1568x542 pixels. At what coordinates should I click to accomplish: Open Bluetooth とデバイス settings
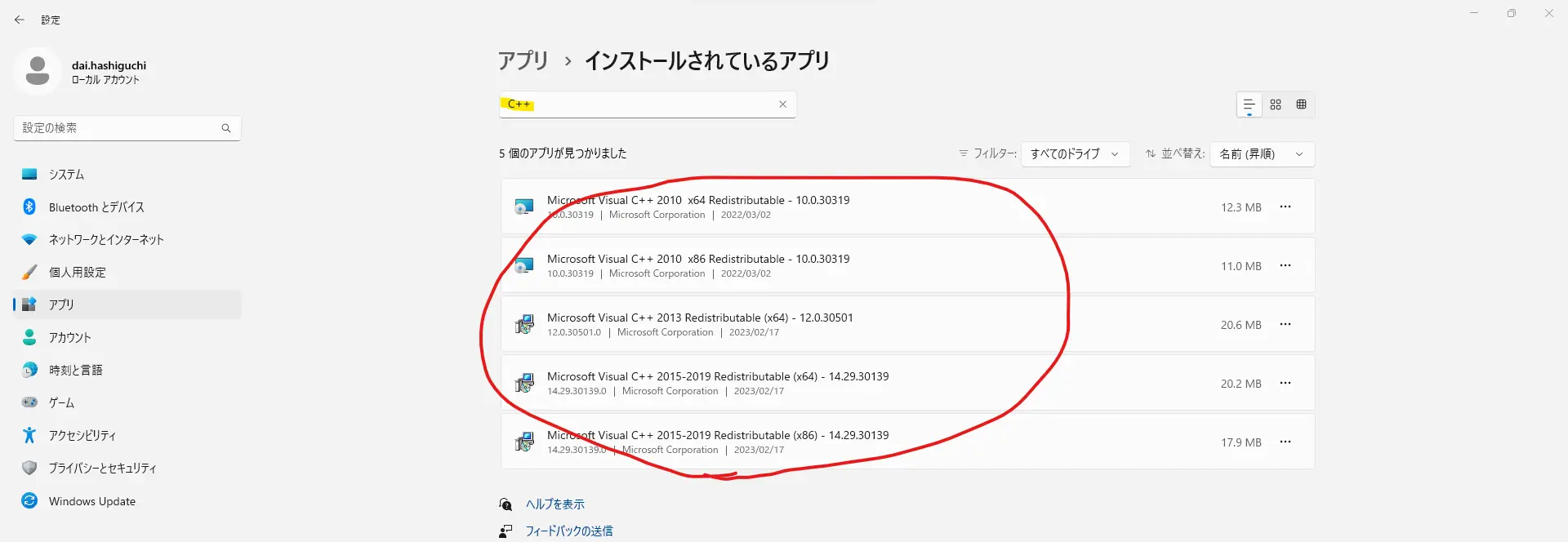click(x=127, y=207)
